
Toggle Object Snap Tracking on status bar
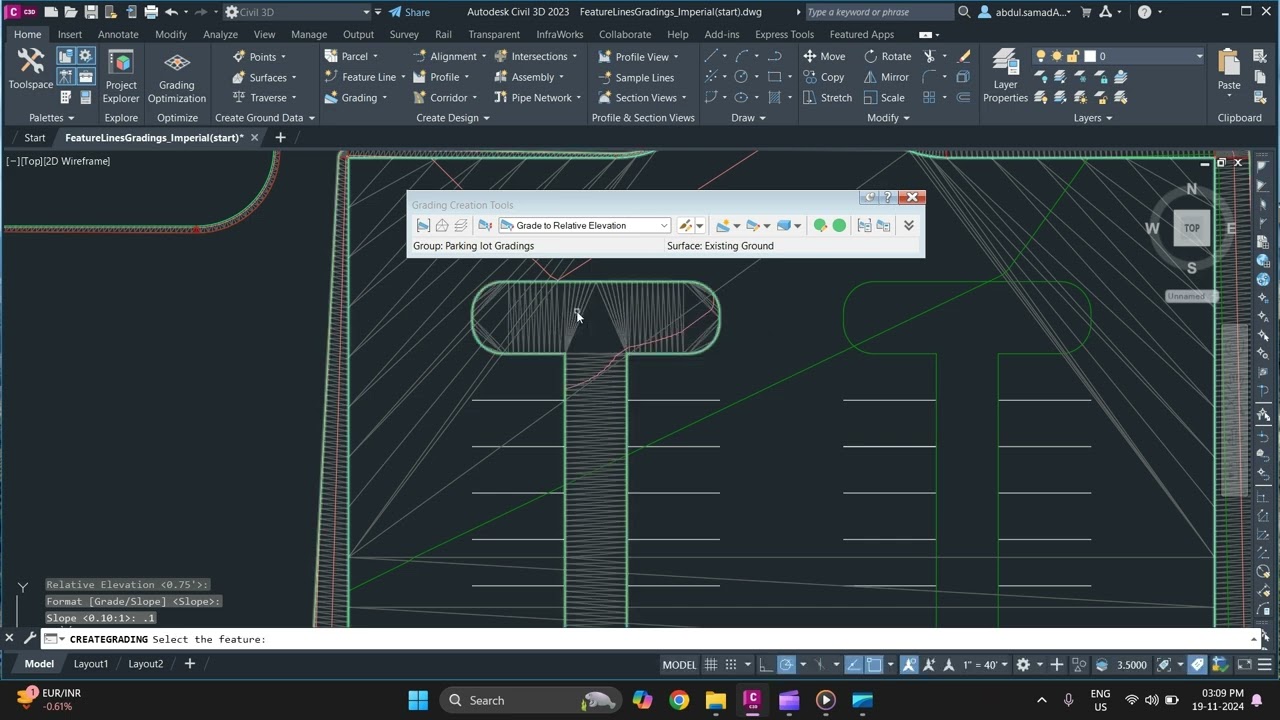pyautogui.click(x=853, y=665)
